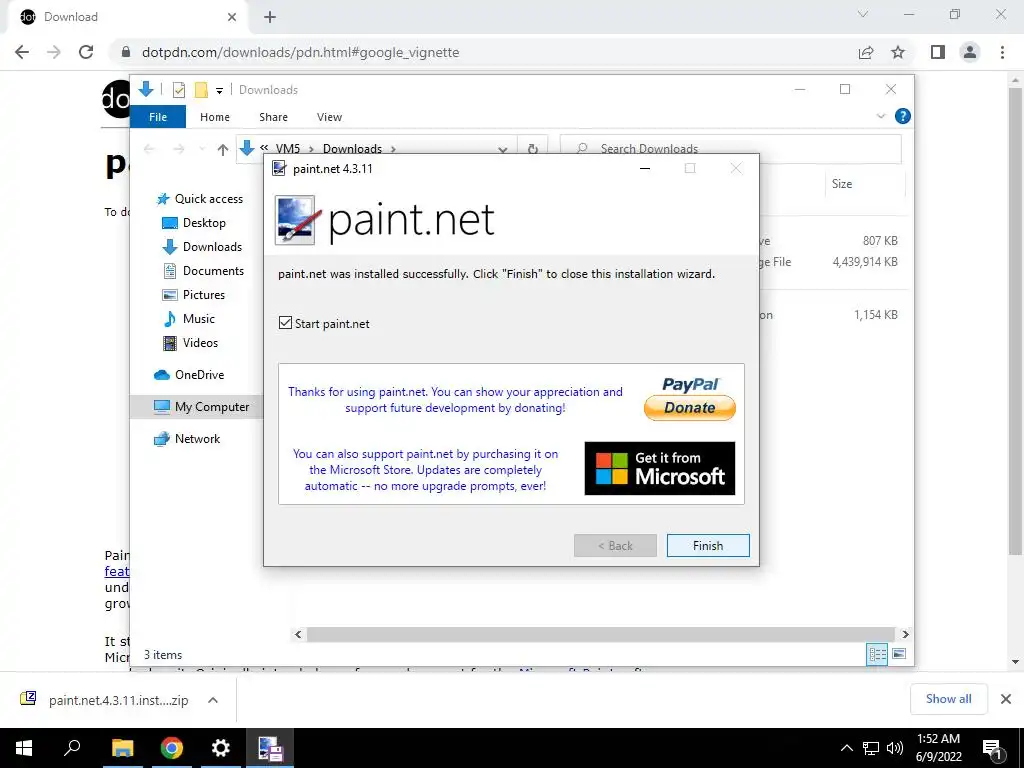Click the Chrome address bar URL
1024x768 pixels.
[300, 52]
